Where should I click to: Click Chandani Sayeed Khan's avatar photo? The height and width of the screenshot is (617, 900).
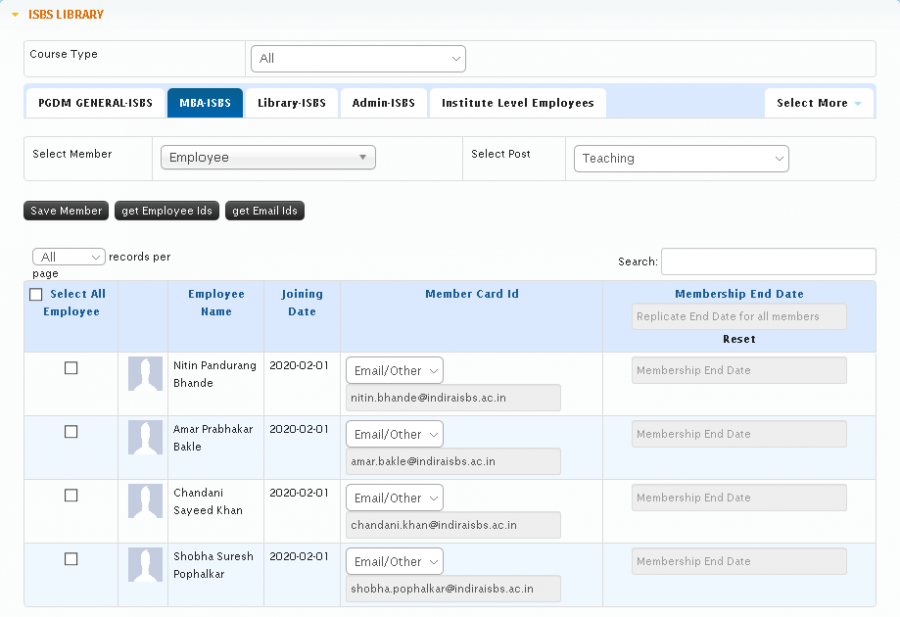(145, 501)
